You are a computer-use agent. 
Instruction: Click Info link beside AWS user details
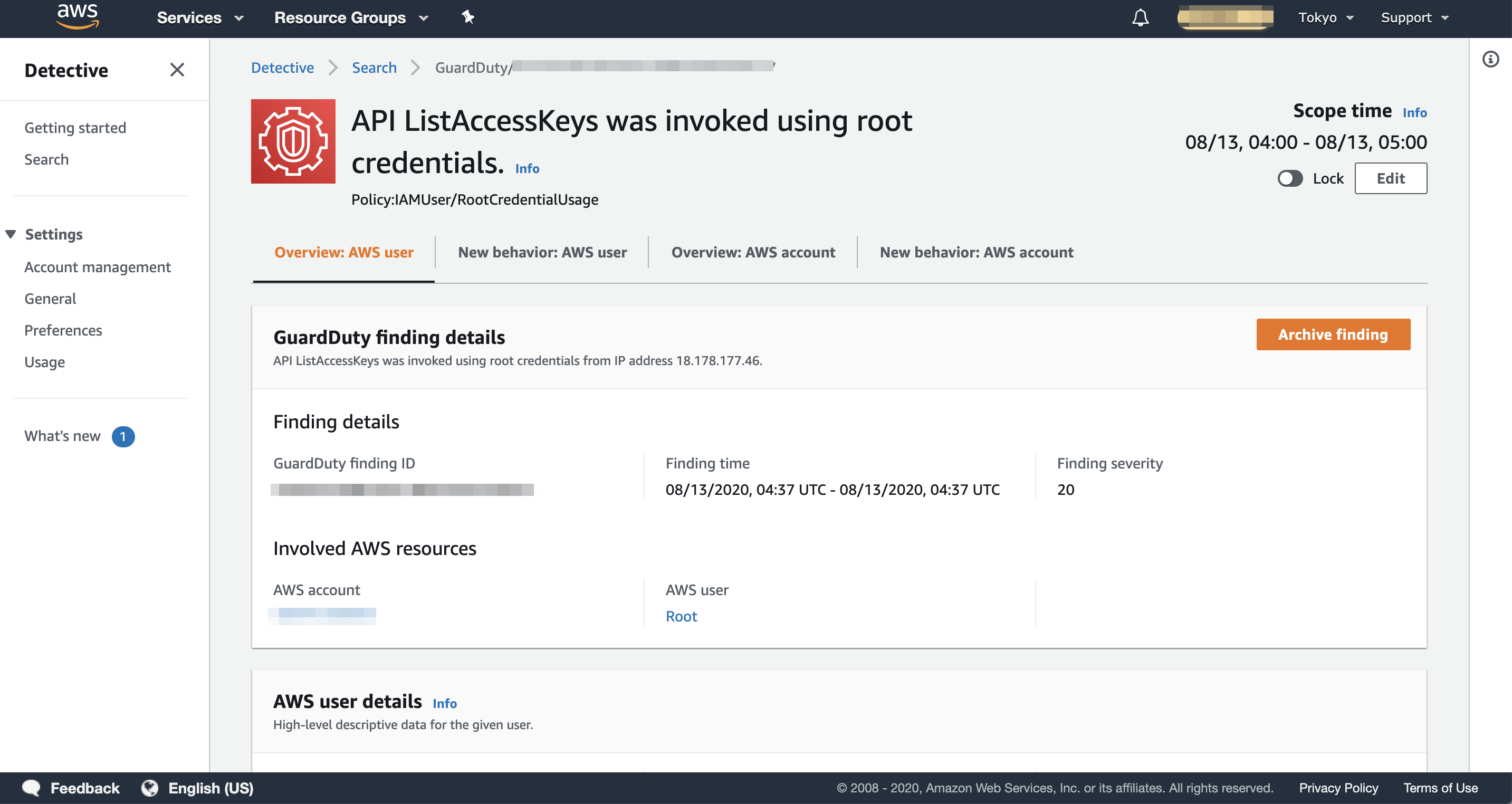444,703
